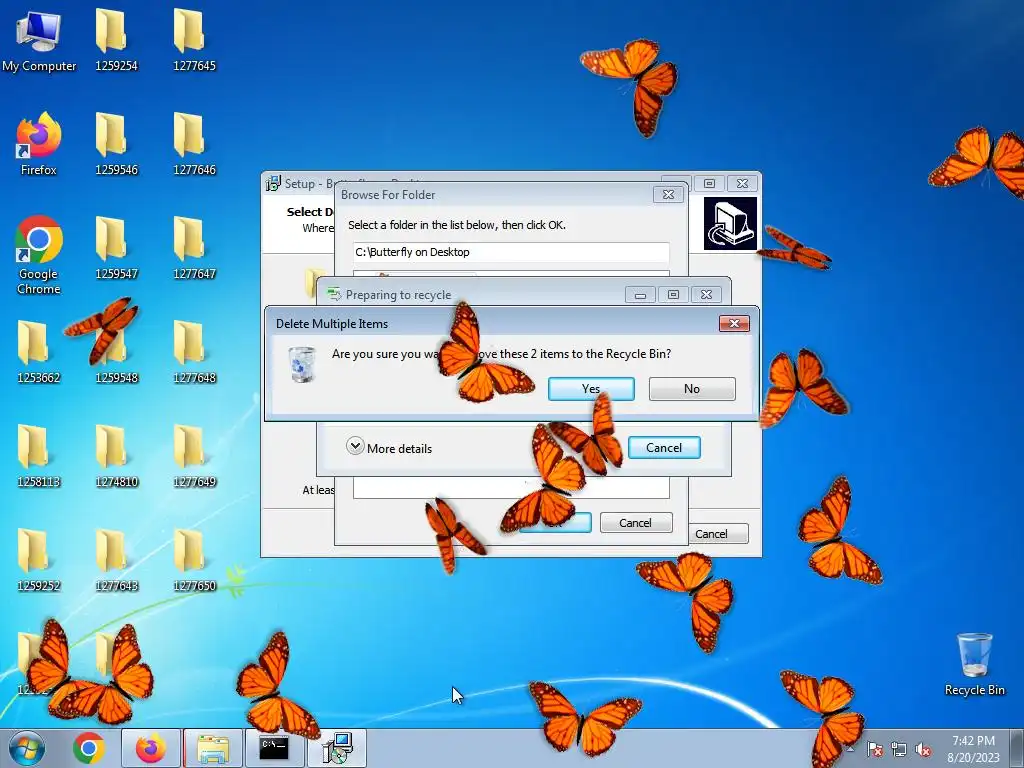Switch to Setup installer taskbar button
Screen dimensions: 1024x768
tap(336, 748)
